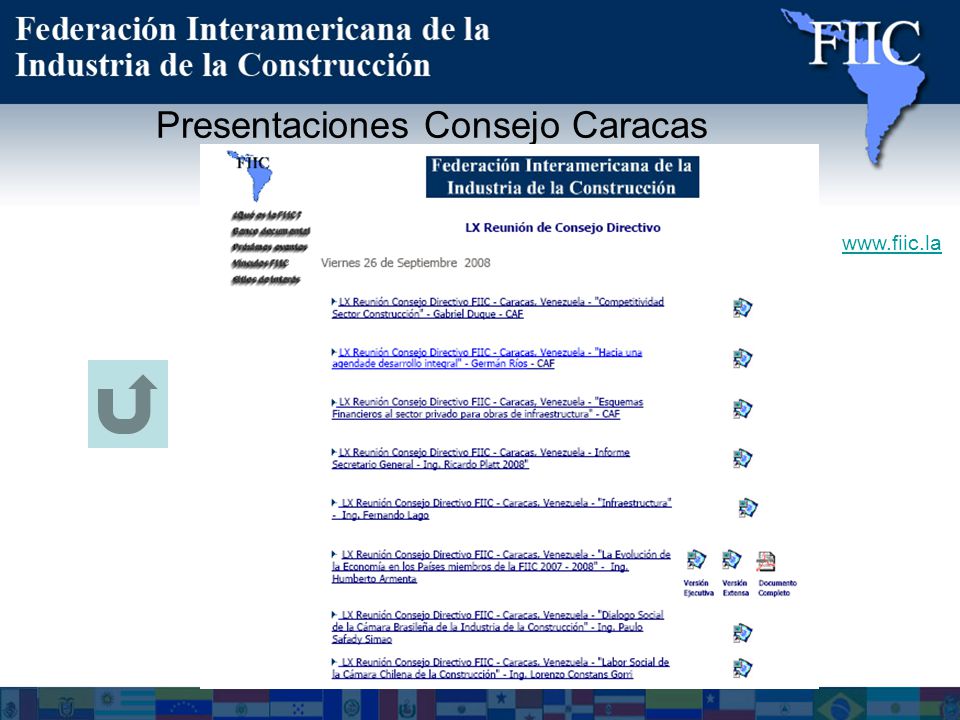960x720 pixels.
Task: Open download icon for Informe Secretario General
Action: [x=742, y=458]
